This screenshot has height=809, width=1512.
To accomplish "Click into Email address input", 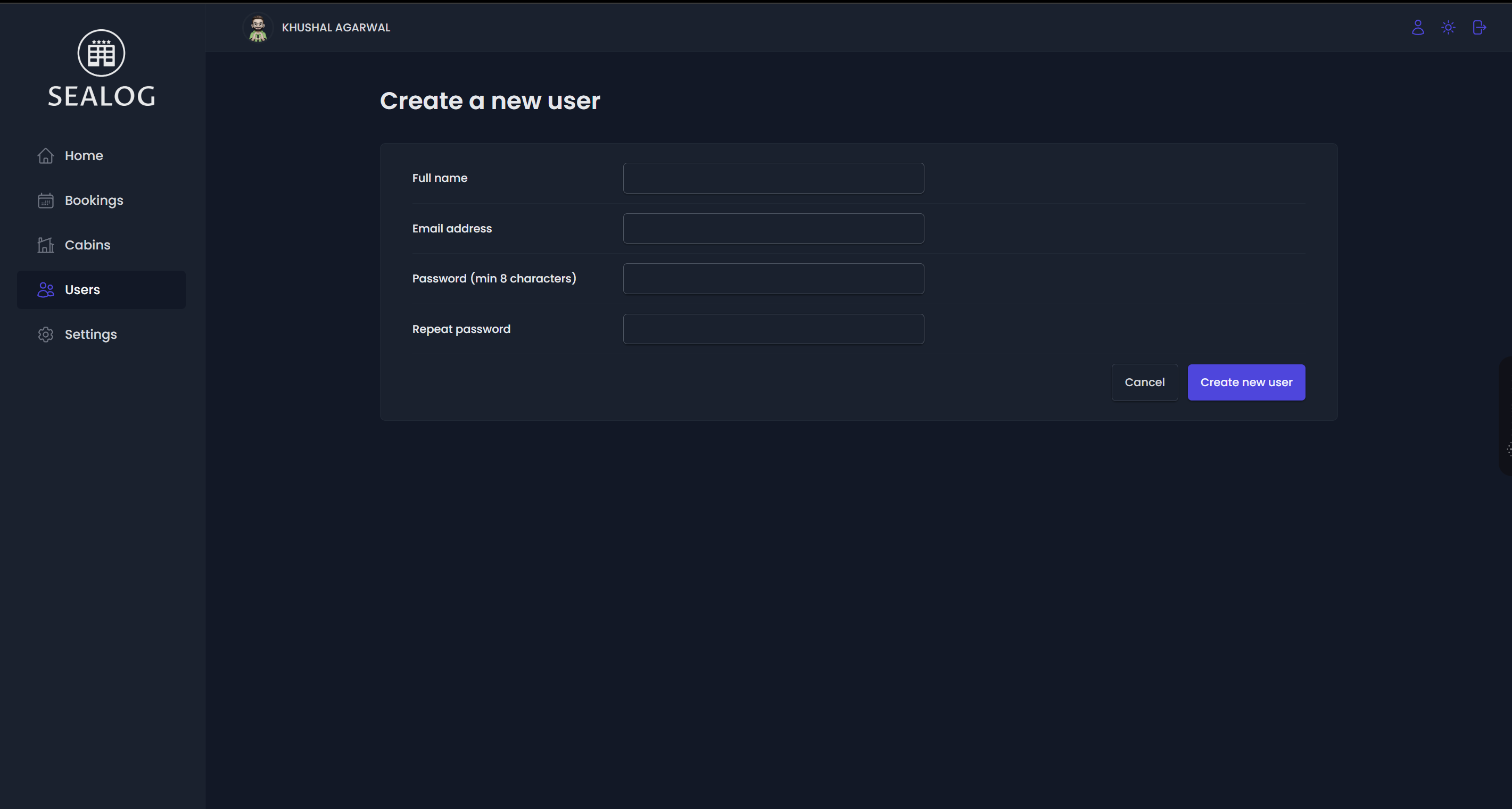I will pyautogui.click(x=773, y=229).
